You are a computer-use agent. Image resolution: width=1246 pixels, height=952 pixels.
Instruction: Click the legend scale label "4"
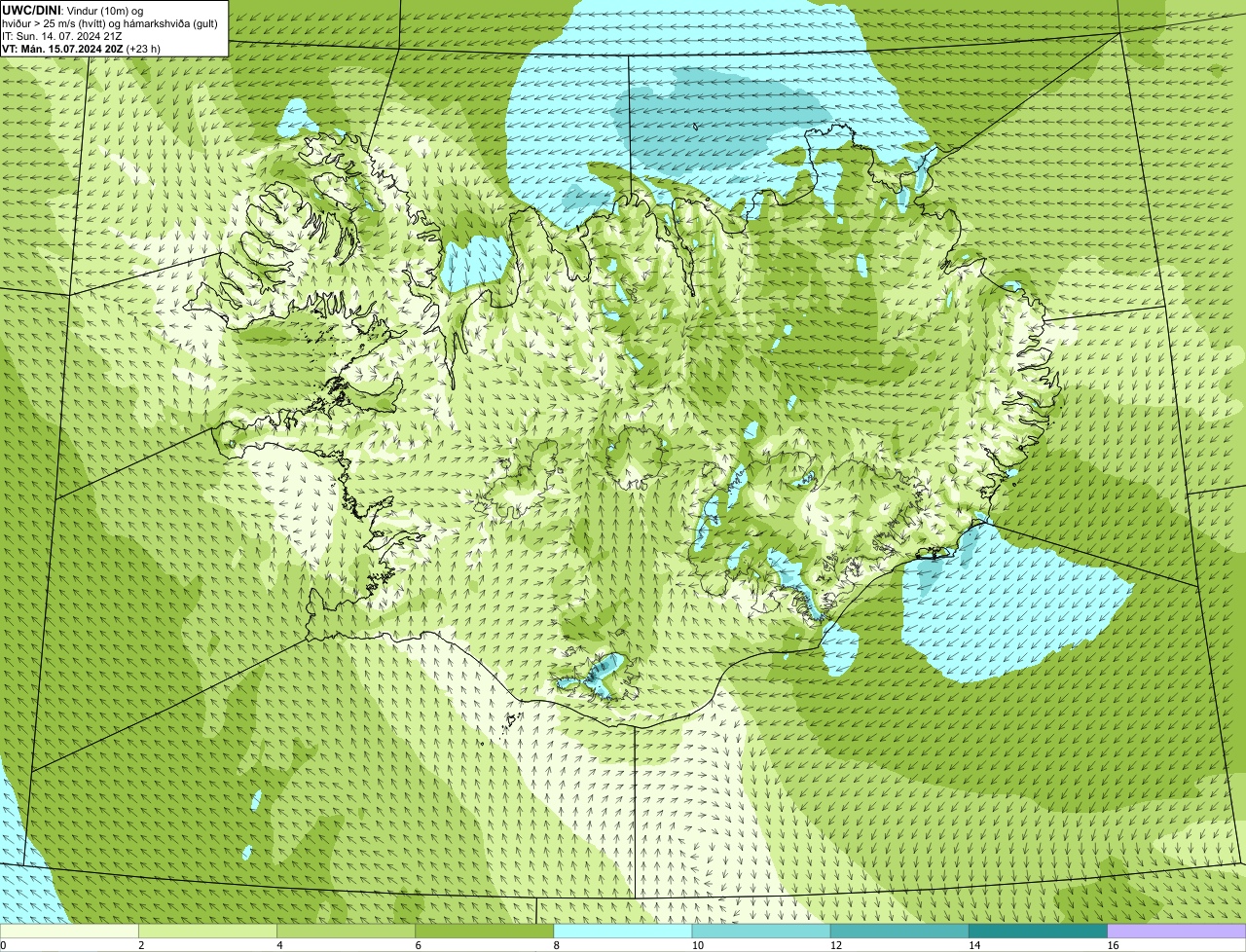click(x=280, y=945)
